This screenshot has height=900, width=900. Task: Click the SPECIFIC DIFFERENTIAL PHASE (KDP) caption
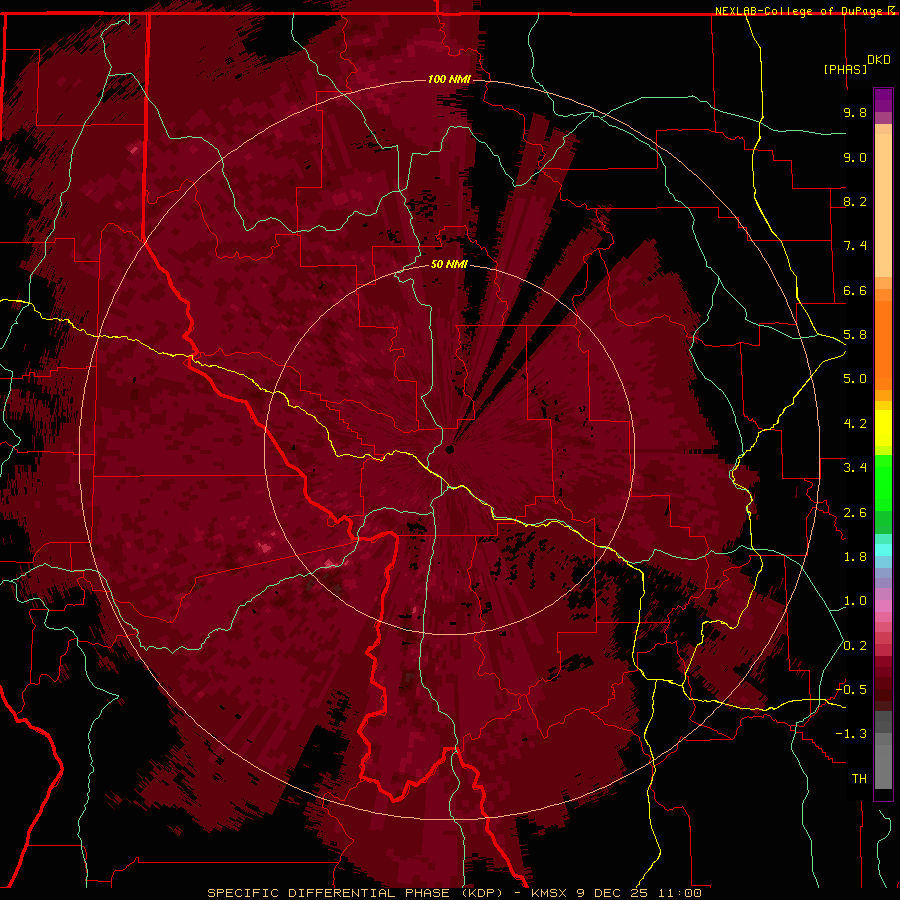[354, 893]
